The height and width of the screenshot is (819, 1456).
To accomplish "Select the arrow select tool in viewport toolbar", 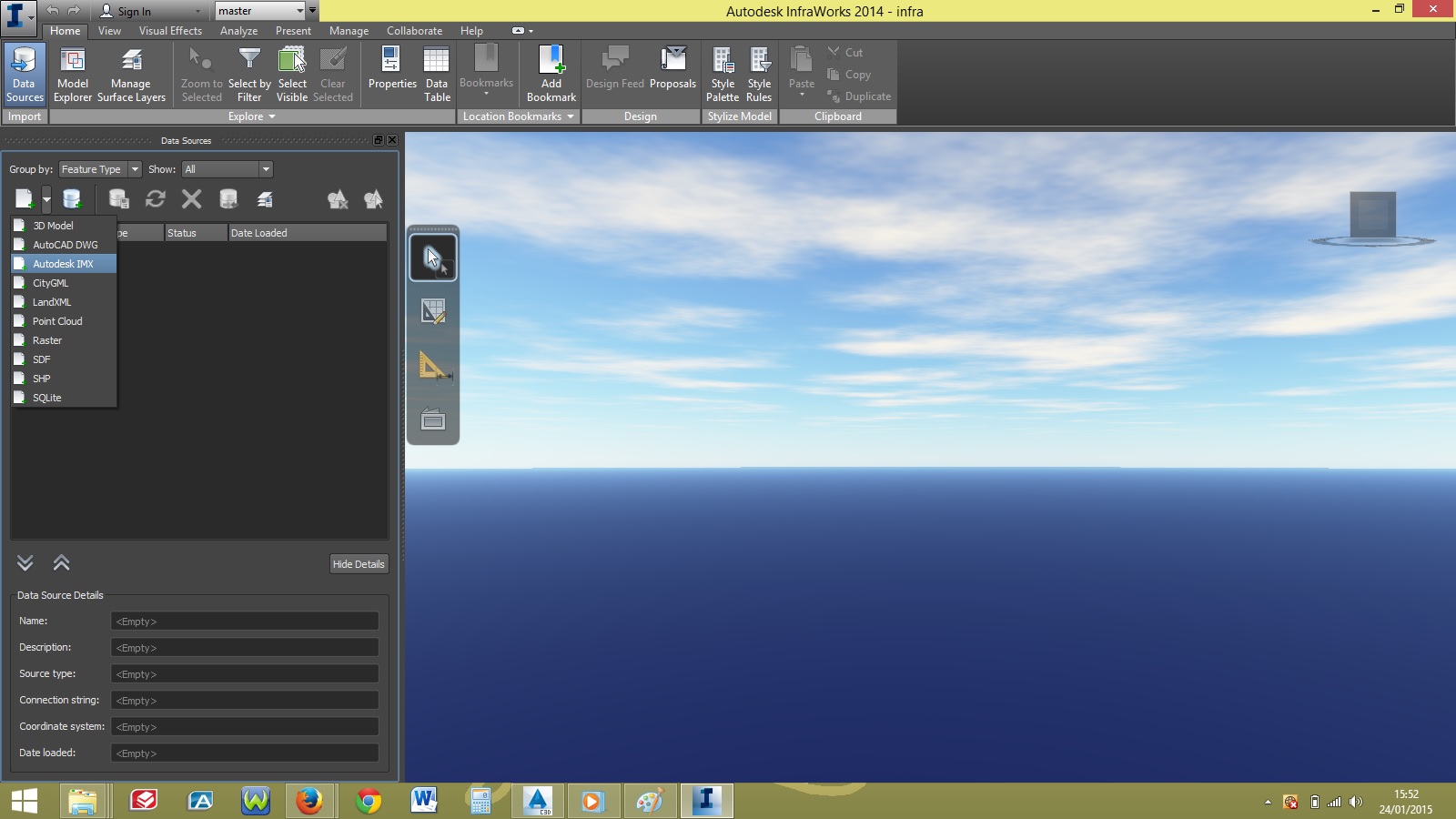I will point(433,258).
